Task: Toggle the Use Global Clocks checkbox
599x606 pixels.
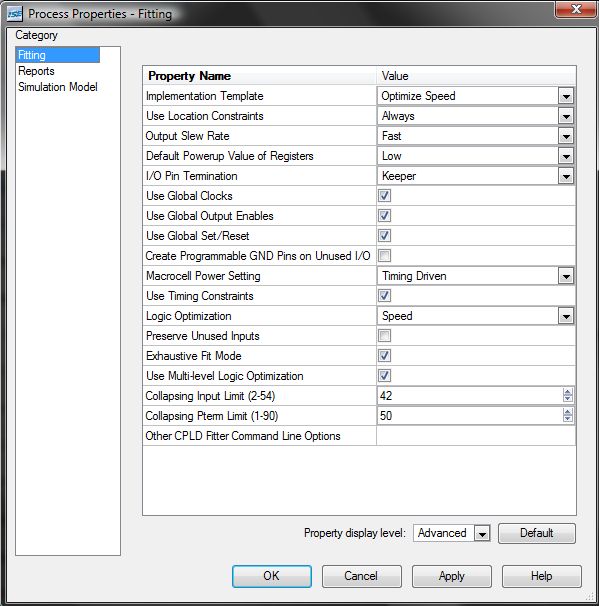Action: coord(384,196)
